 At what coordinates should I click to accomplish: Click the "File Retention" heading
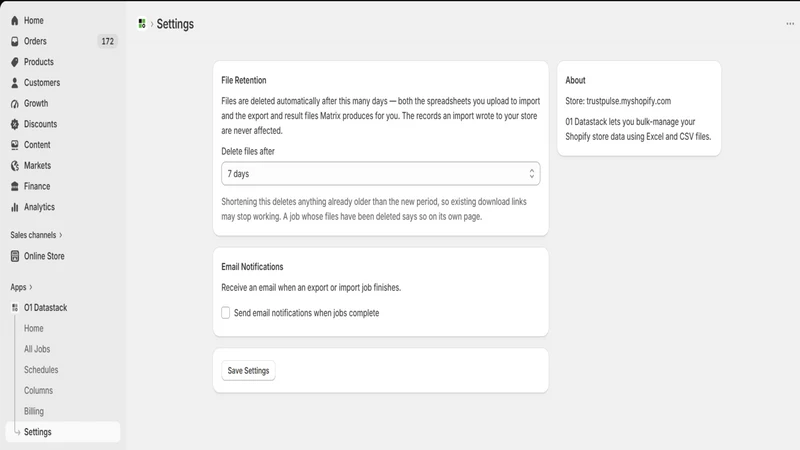click(x=244, y=80)
